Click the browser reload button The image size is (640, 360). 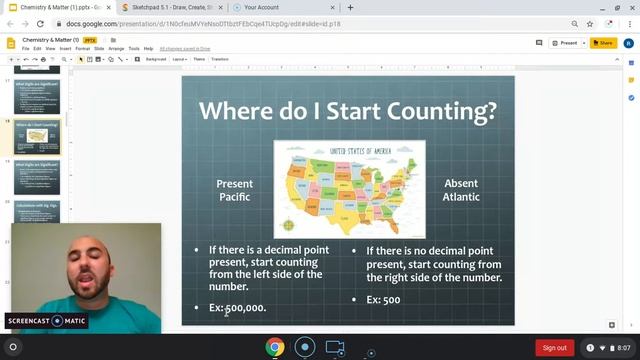coord(40,24)
